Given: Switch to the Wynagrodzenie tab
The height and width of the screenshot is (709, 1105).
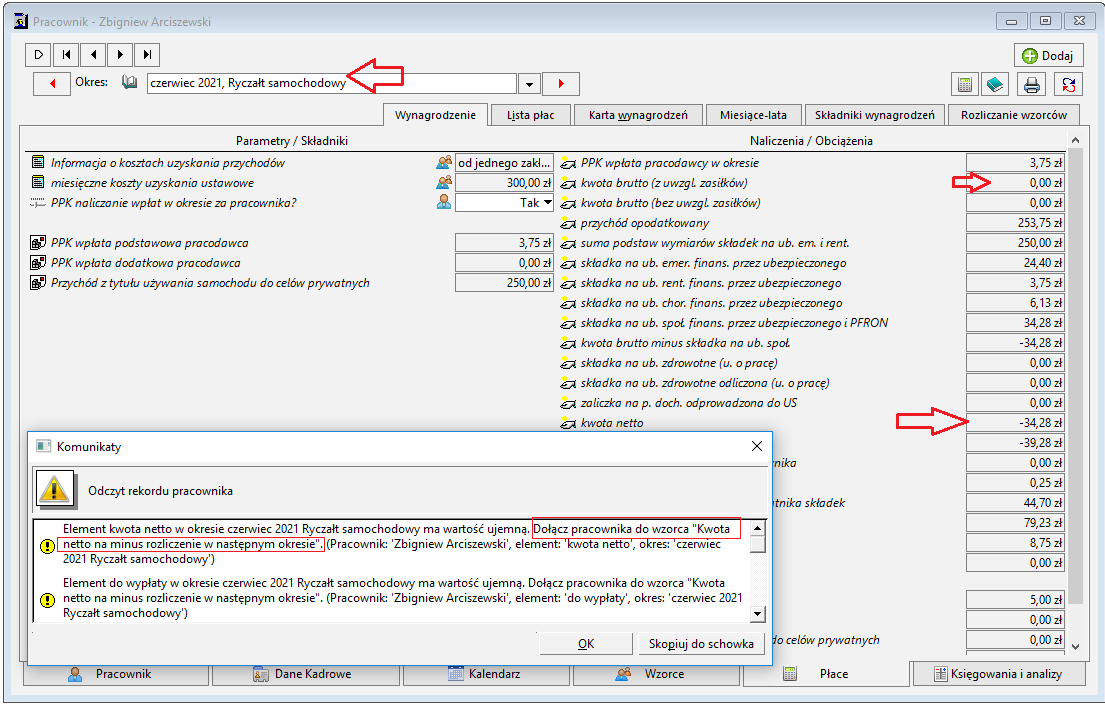Looking at the screenshot, I should click(x=435, y=115).
